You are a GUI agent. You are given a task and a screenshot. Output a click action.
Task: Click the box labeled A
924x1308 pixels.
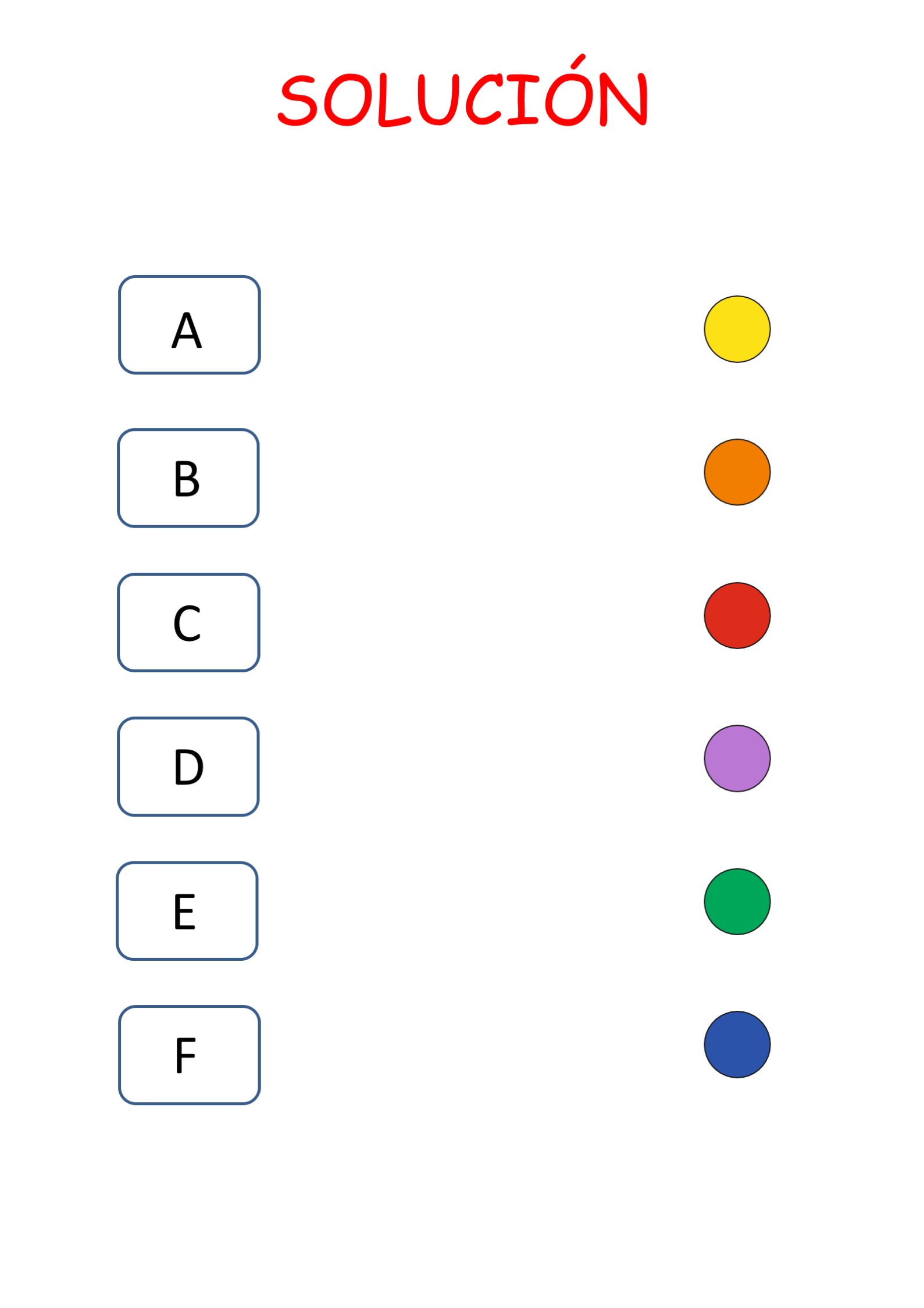[x=189, y=325]
